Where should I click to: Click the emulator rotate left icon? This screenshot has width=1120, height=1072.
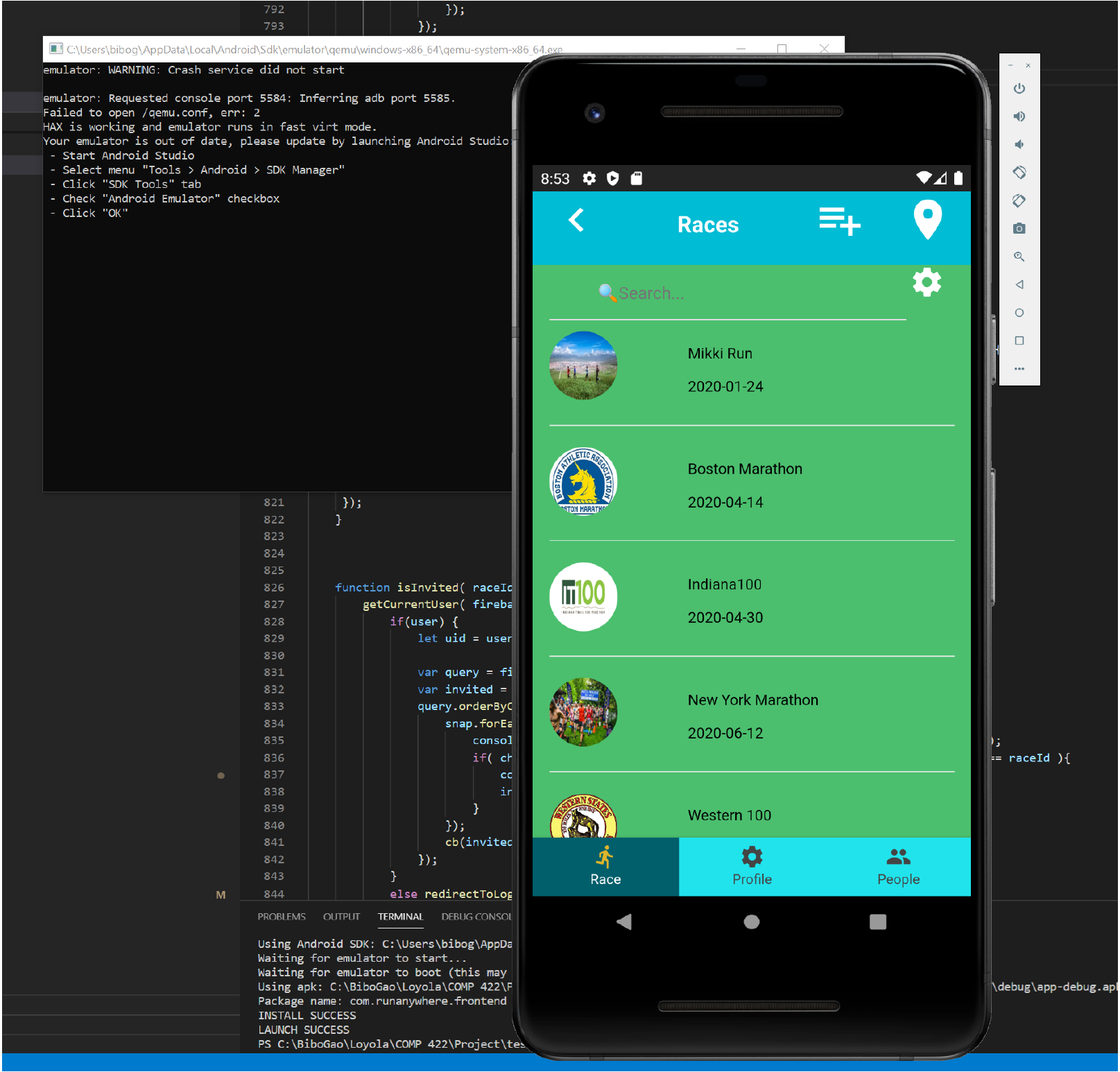click(x=1019, y=172)
